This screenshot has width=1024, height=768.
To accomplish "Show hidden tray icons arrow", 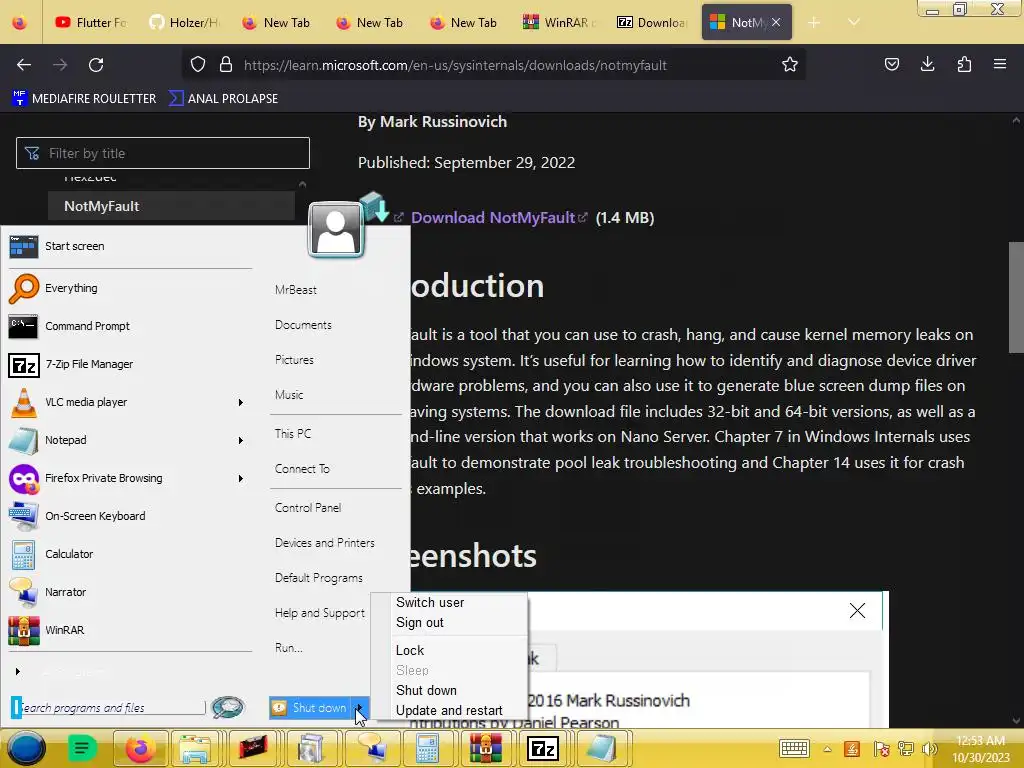I will point(827,749).
